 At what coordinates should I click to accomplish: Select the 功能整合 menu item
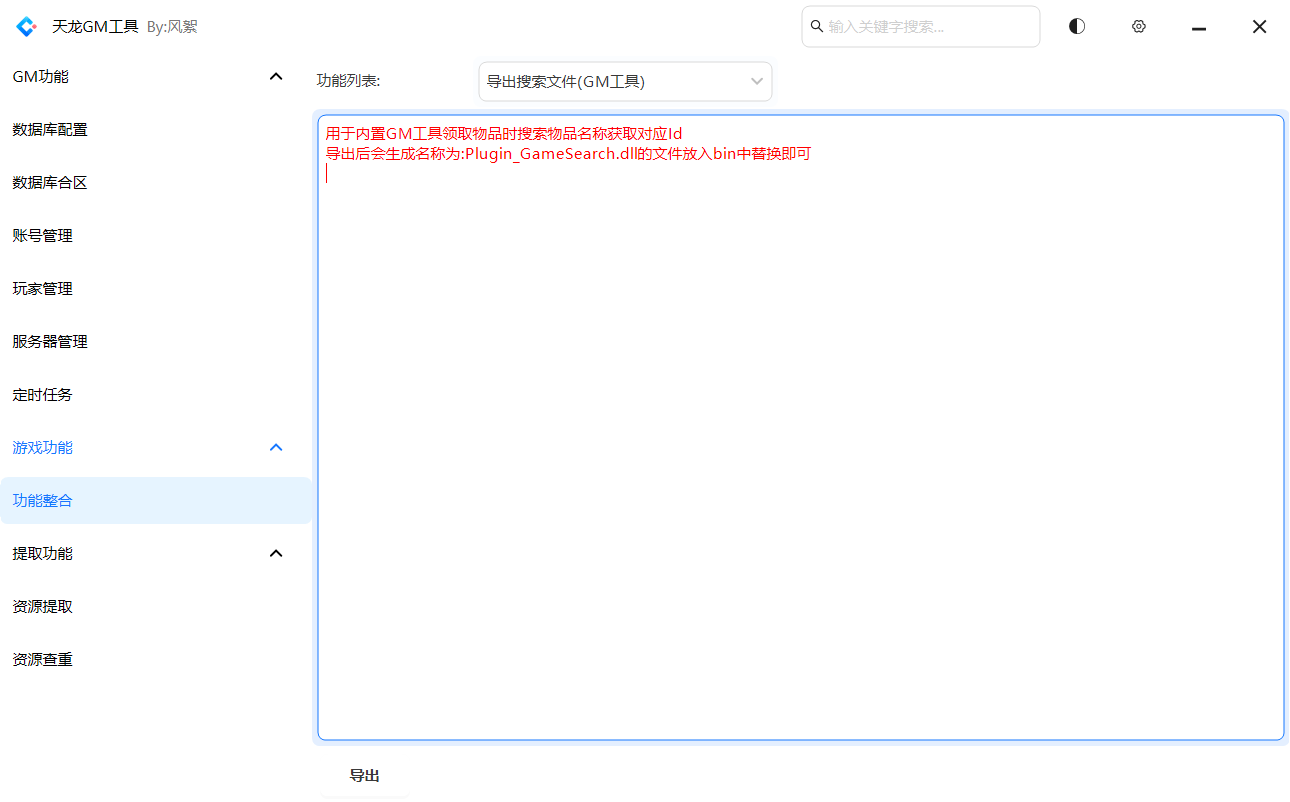click(43, 501)
